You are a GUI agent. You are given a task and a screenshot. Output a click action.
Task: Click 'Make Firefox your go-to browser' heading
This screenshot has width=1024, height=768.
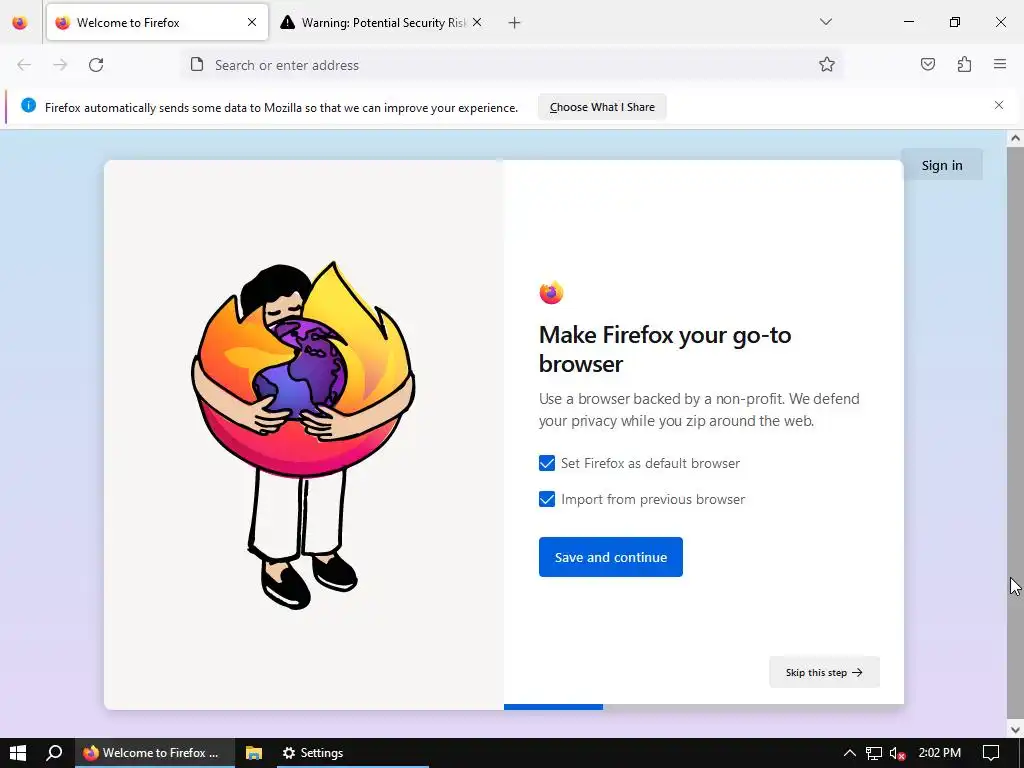coord(665,349)
